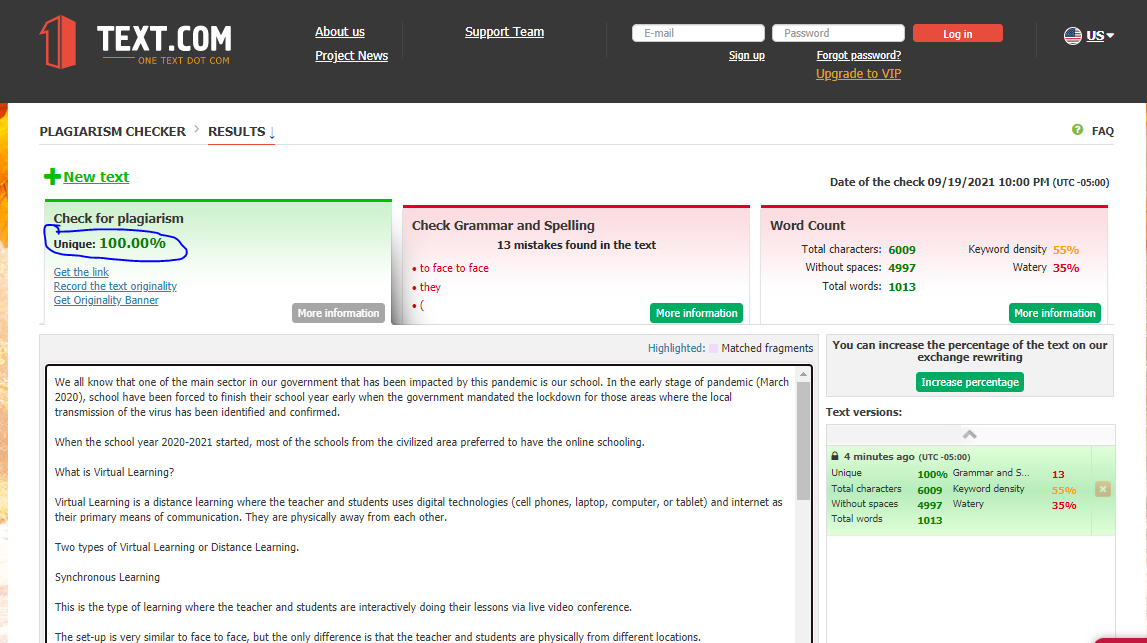Click the 'Synchronous Learning' line
Viewport: 1147px width, 643px height.
[x=108, y=577]
